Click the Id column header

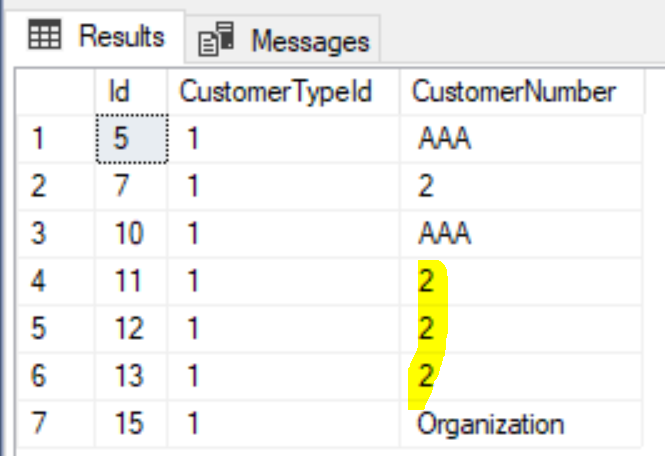point(131,92)
